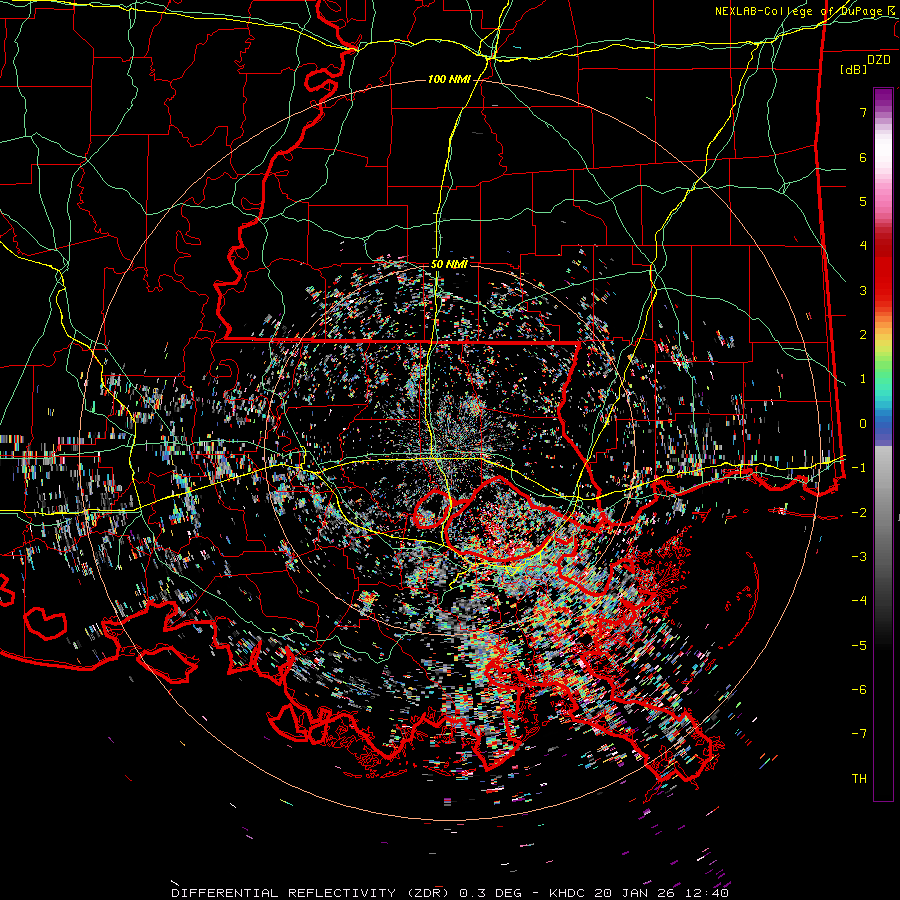The height and width of the screenshot is (900, 900).
Task: Click the '-2' value on the dB scale
Action: pos(859,513)
